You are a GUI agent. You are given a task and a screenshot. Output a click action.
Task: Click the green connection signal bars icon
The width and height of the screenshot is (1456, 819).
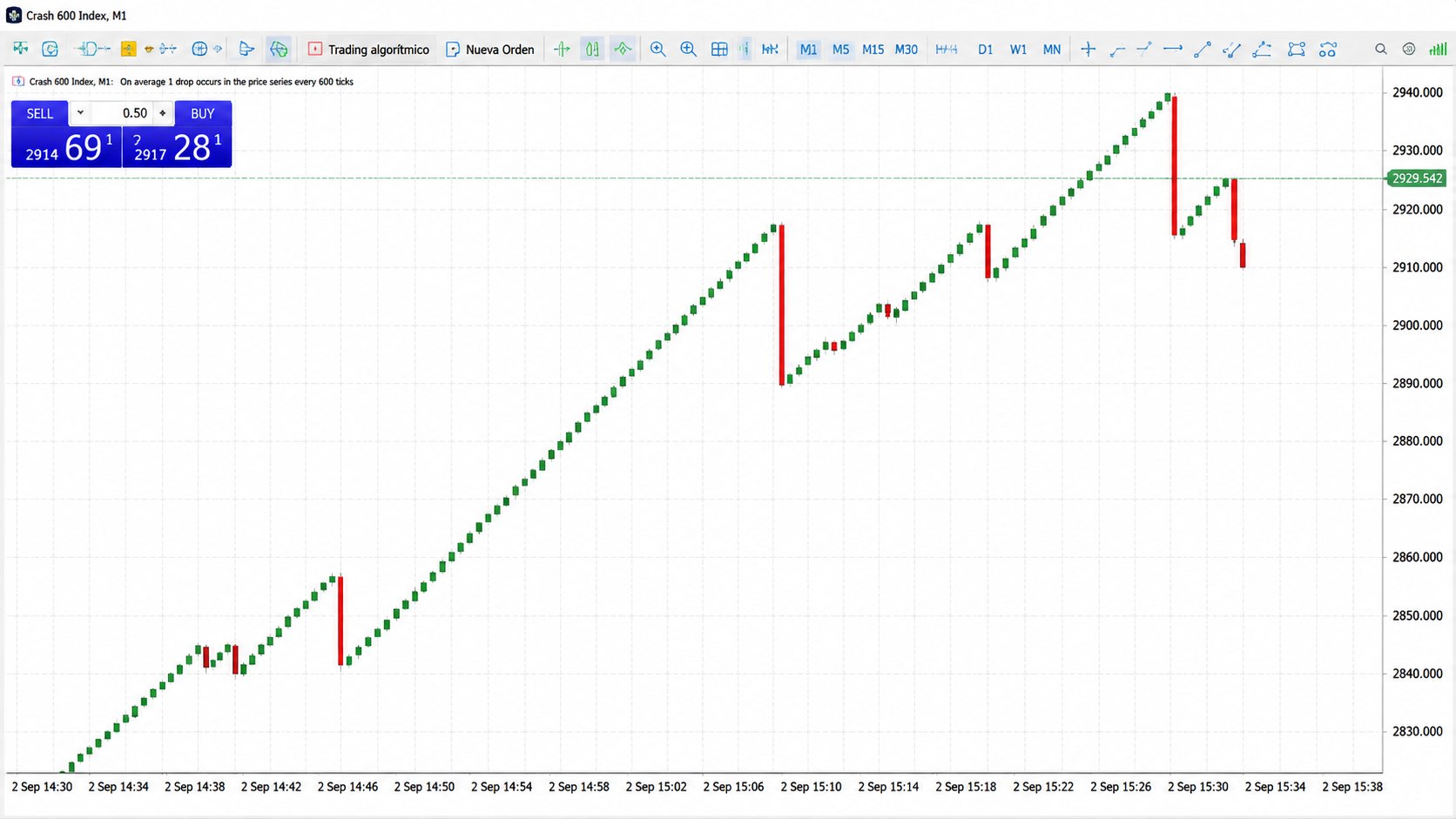click(1438, 49)
